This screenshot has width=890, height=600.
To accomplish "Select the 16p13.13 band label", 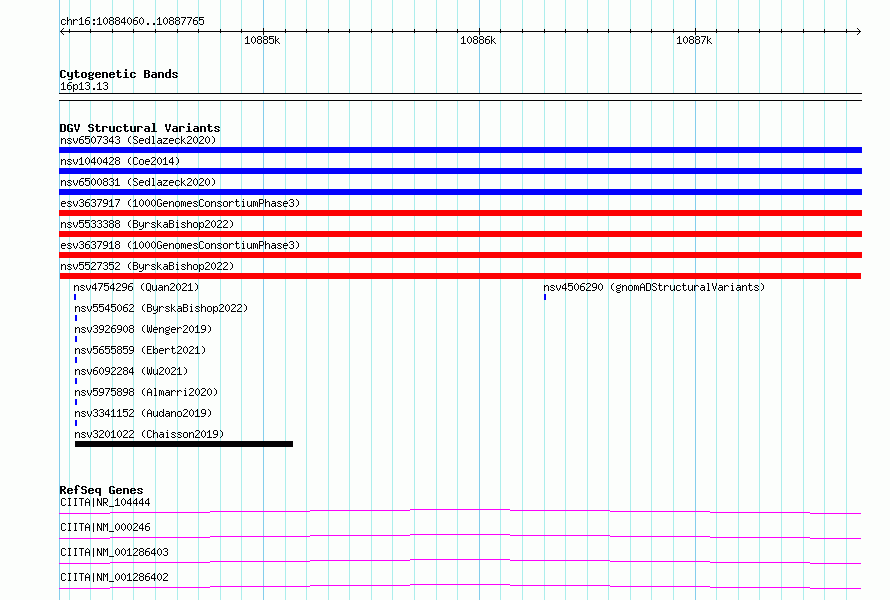I will click(x=84, y=86).
